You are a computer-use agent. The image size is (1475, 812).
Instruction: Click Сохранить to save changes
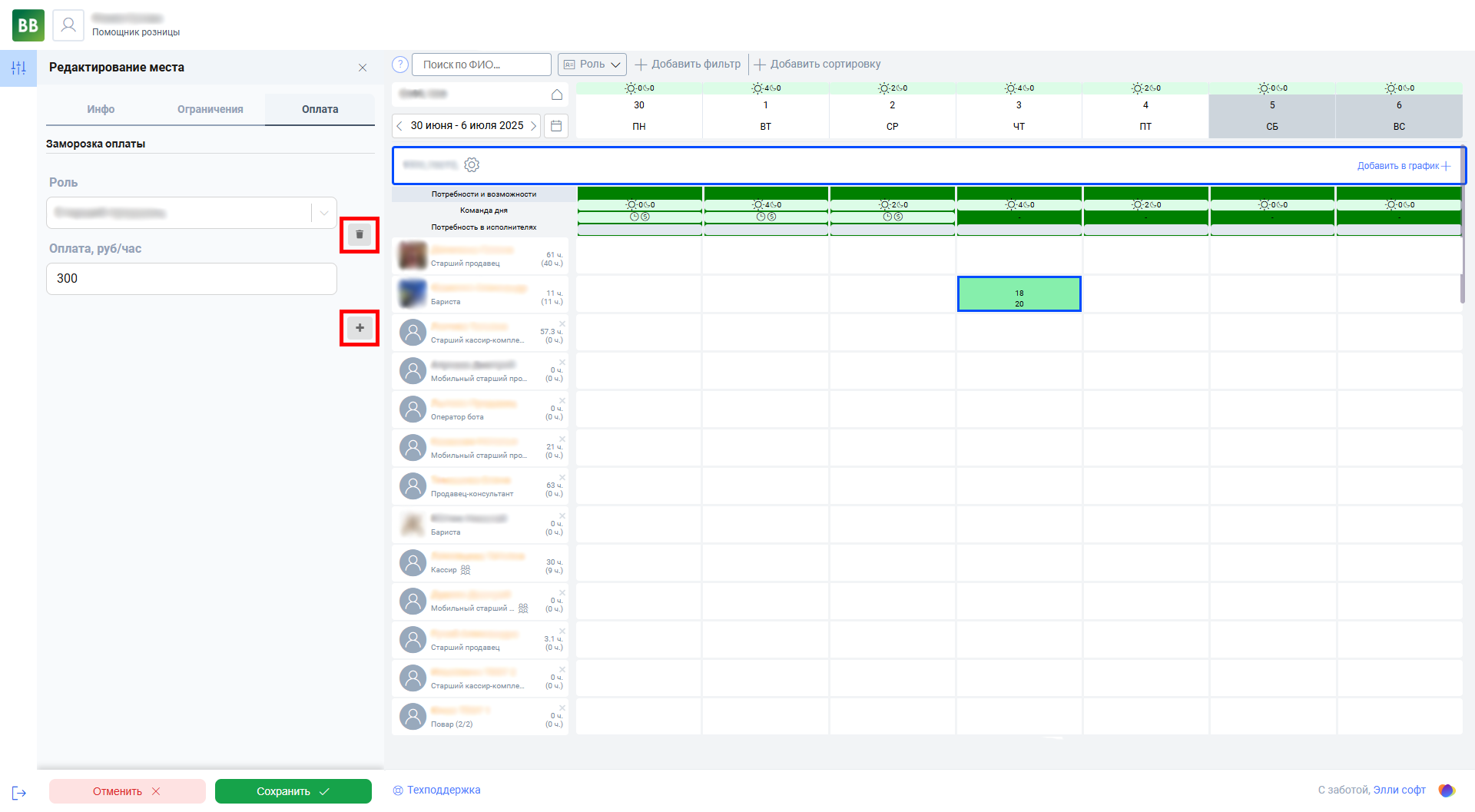point(293,791)
